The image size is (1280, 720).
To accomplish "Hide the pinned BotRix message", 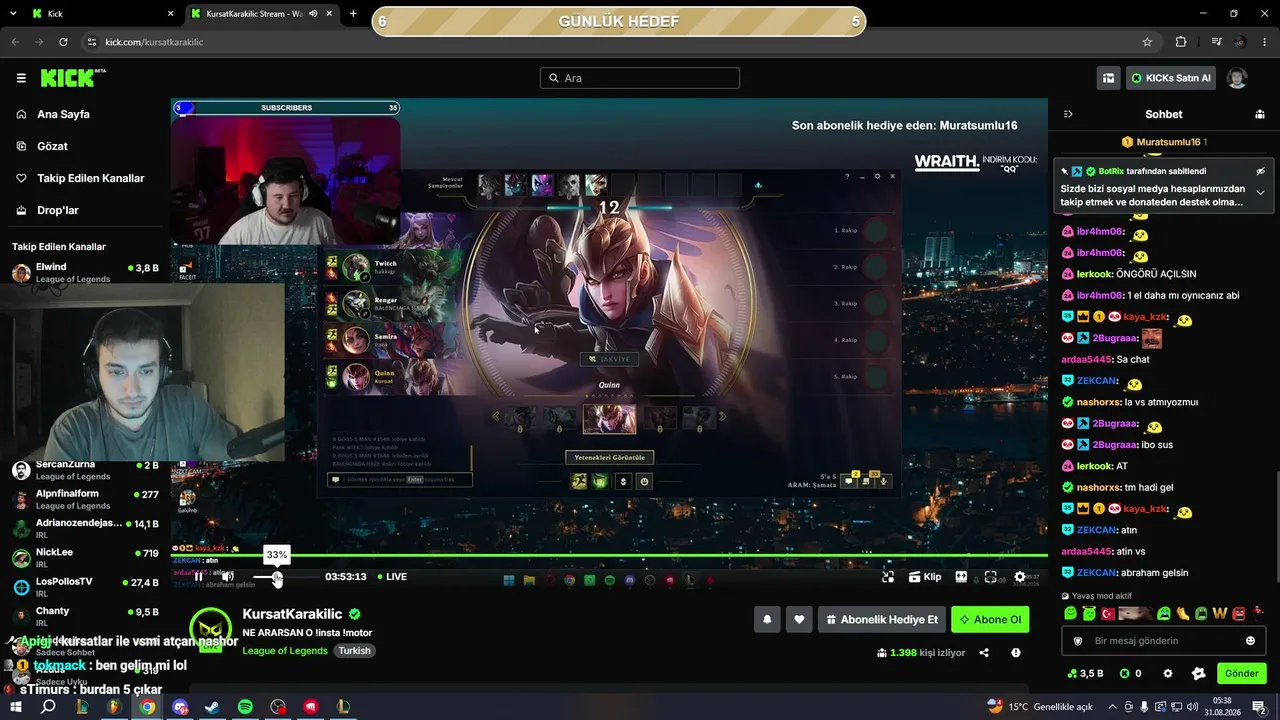I will [x=1261, y=171].
